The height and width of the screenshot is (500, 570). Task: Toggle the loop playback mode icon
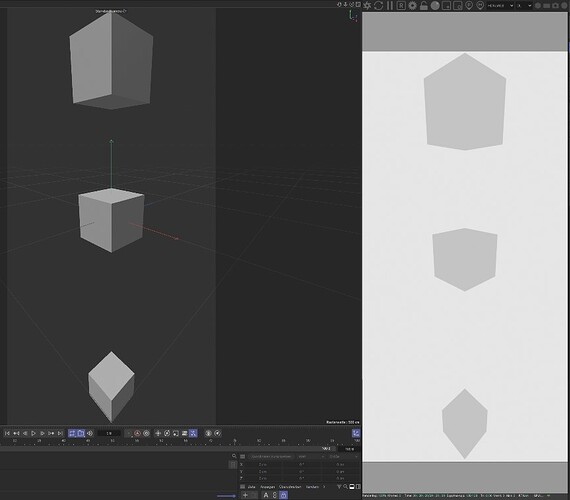click(x=72, y=433)
